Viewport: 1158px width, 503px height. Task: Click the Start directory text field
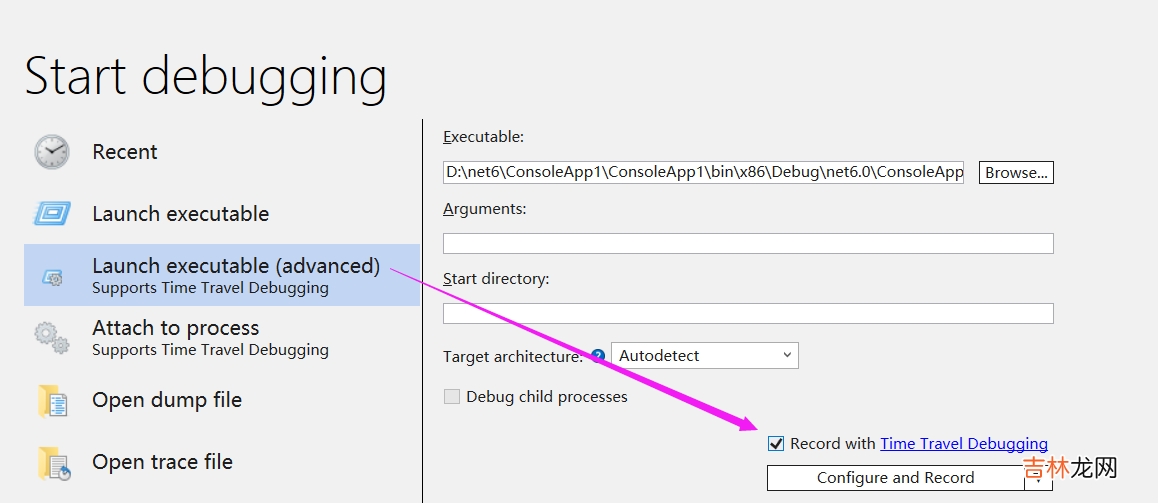[747, 313]
